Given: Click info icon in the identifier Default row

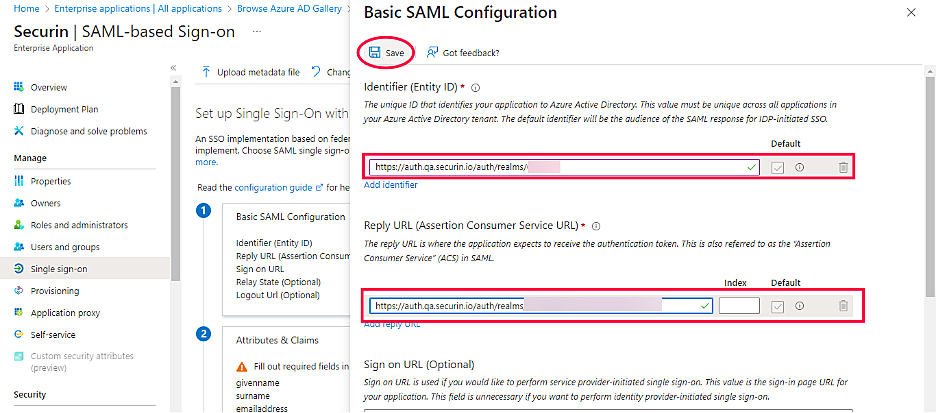Looking at the screenshot, I should point(800,168).
